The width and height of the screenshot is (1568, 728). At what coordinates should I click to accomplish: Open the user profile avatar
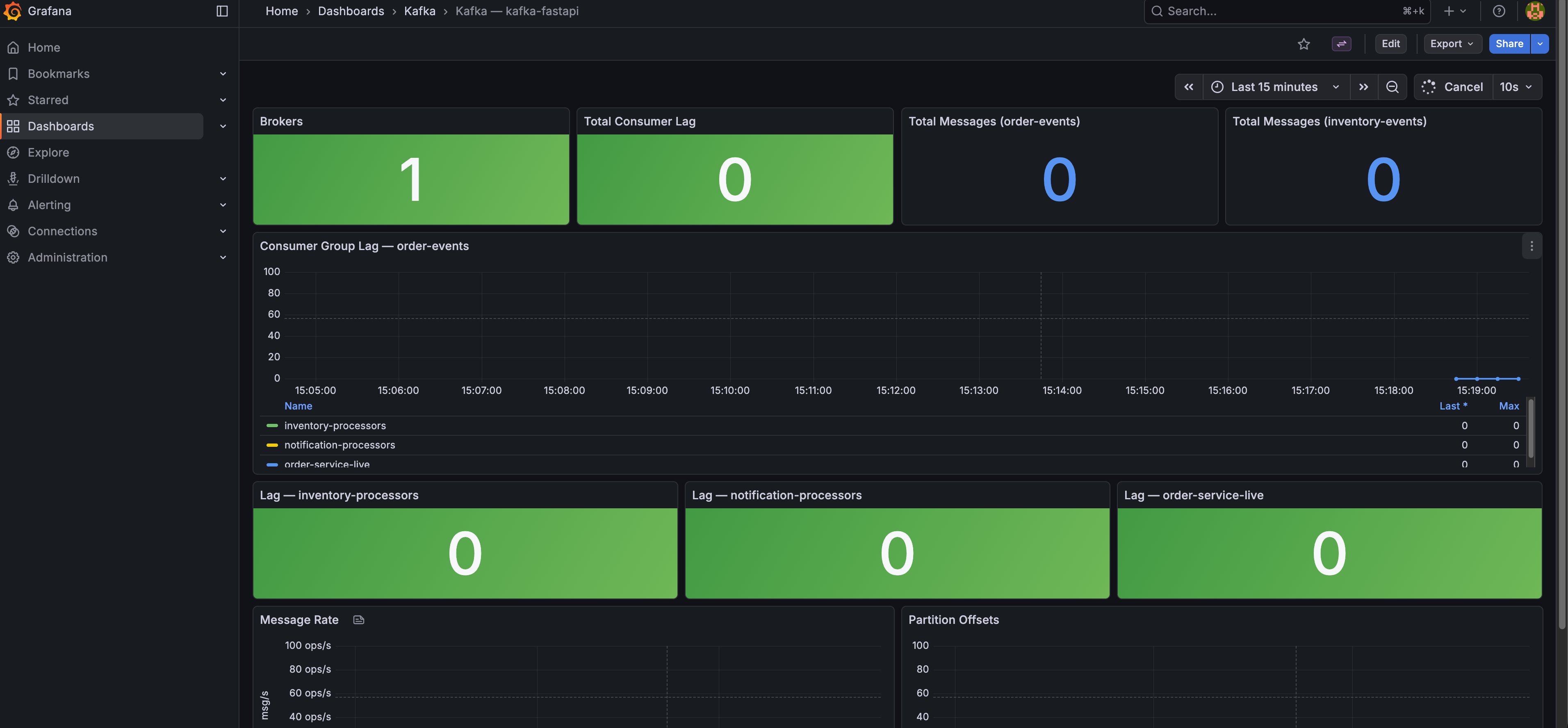pos(1534,11)
